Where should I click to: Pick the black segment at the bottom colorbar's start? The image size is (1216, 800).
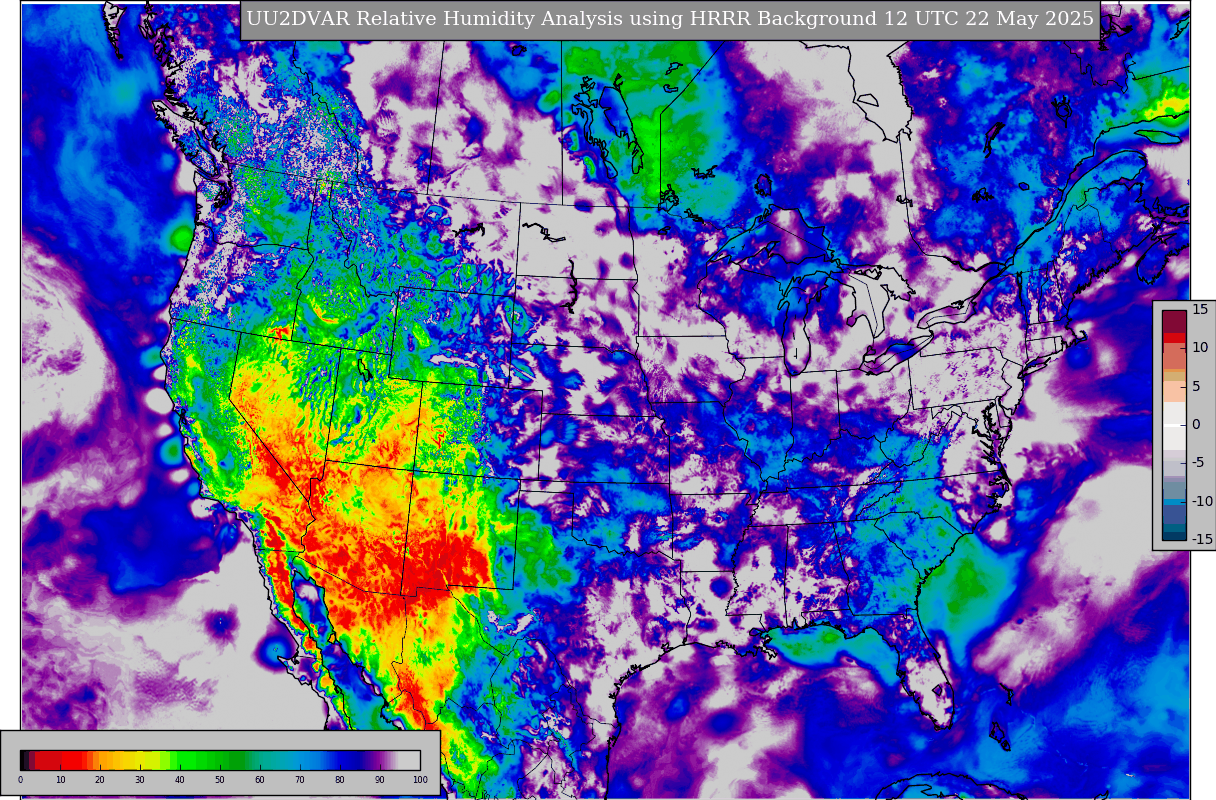(23, 760)
